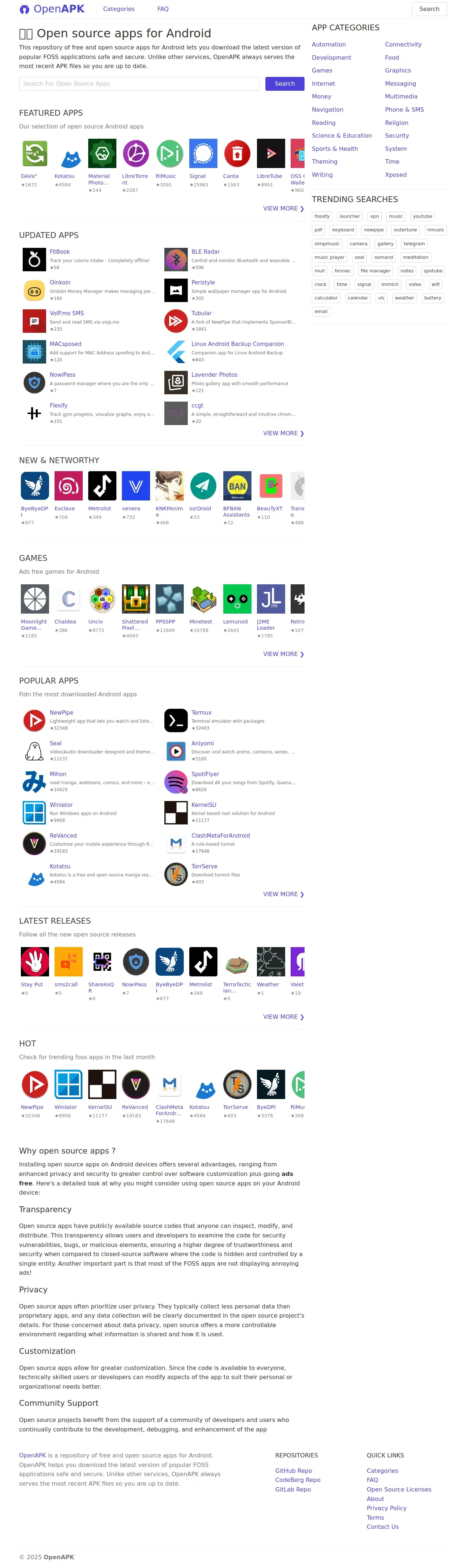Open the Exclave icon in New & Noteworthy

pyautogui.click(x=68, y=486)
